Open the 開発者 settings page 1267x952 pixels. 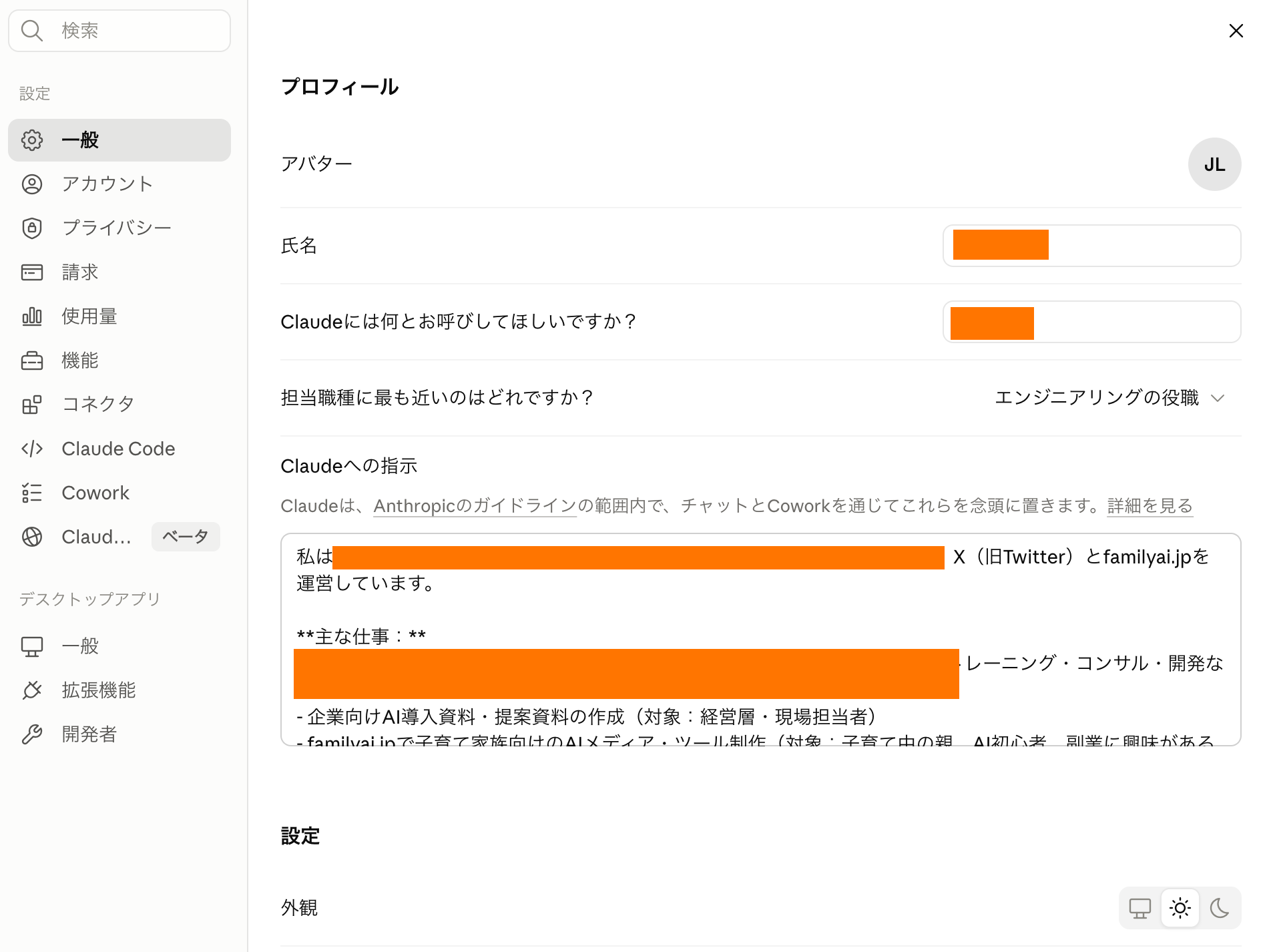pos(119,734)
